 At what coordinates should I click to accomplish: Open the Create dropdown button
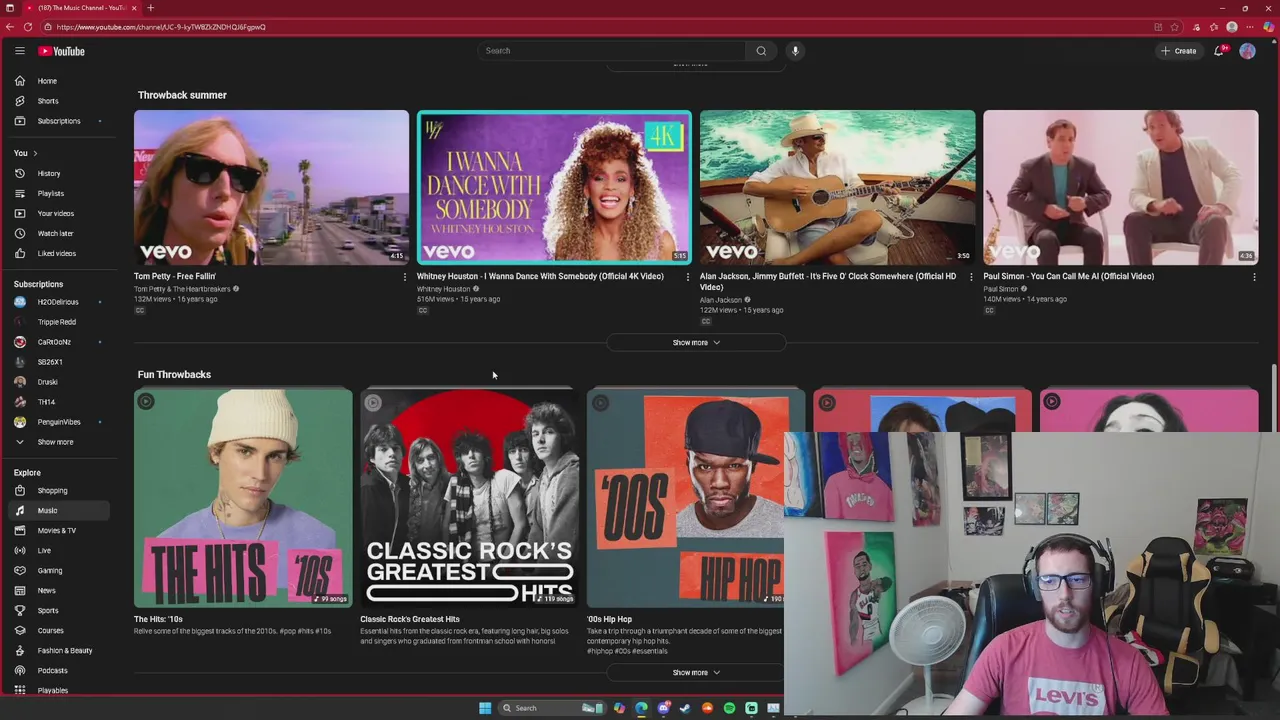click(x=1179, y=51)
